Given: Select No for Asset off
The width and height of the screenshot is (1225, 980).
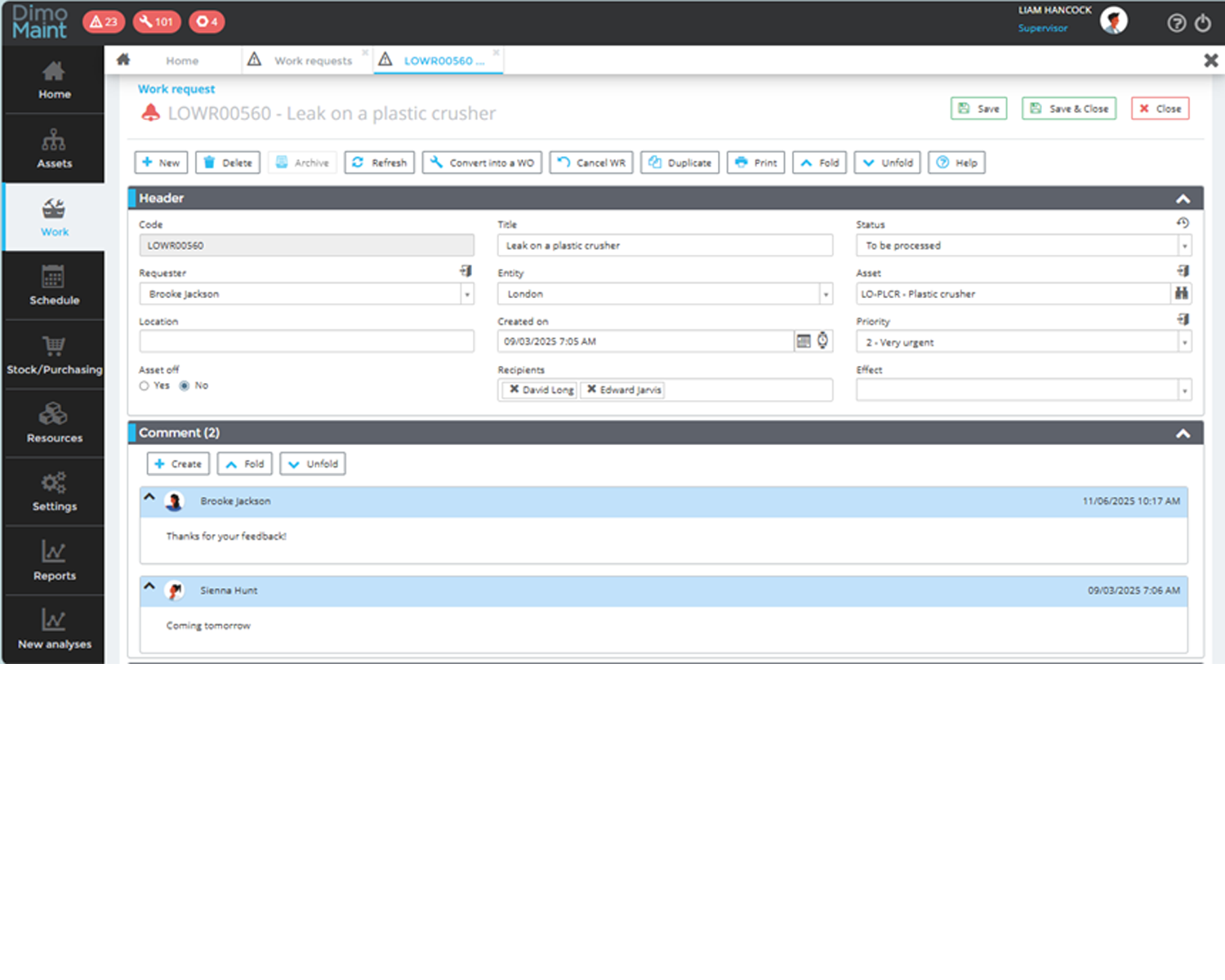Looking at the screenshot, I should (185, 386).
